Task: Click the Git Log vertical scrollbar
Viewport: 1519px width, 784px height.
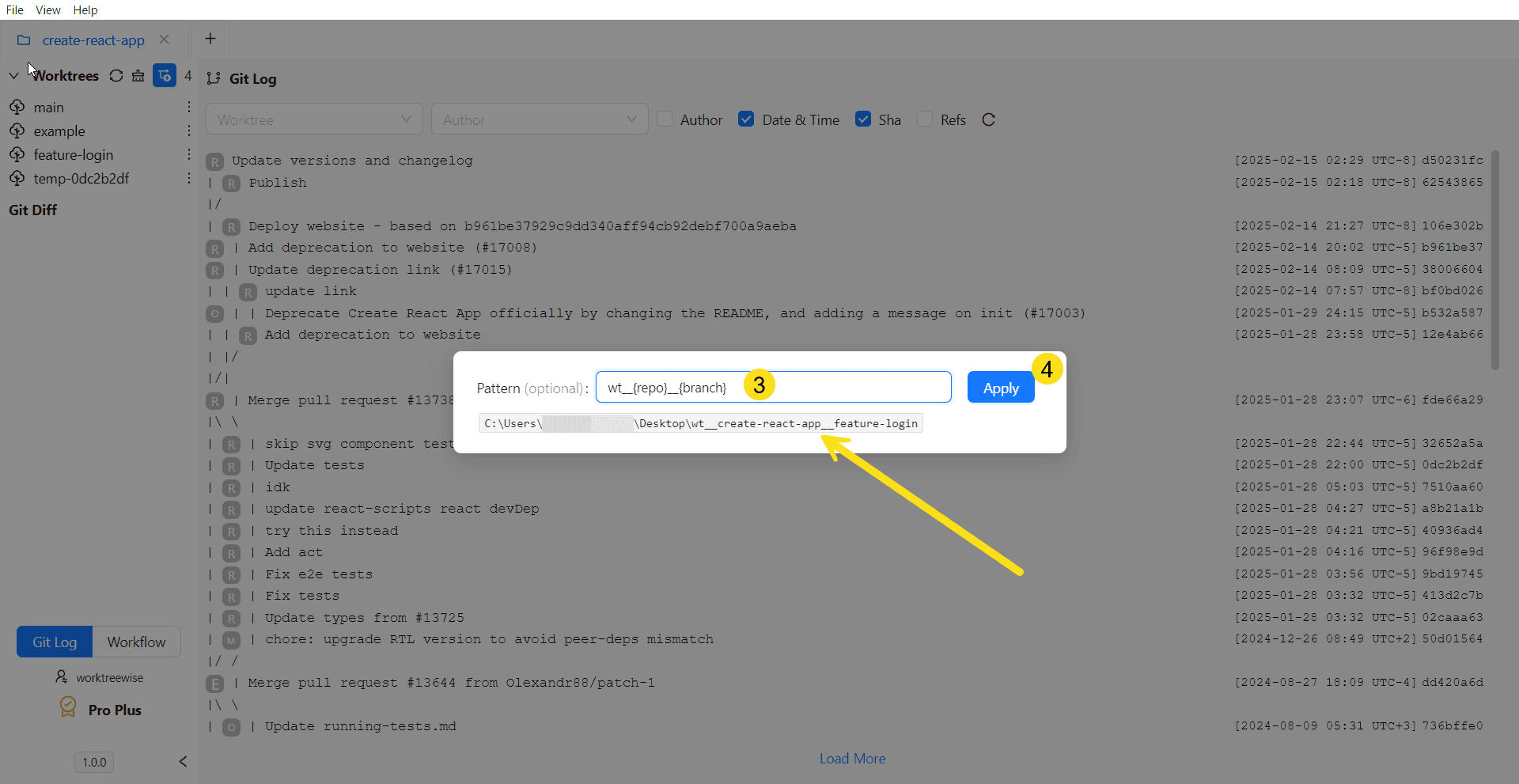Action: click(1494, 261)
